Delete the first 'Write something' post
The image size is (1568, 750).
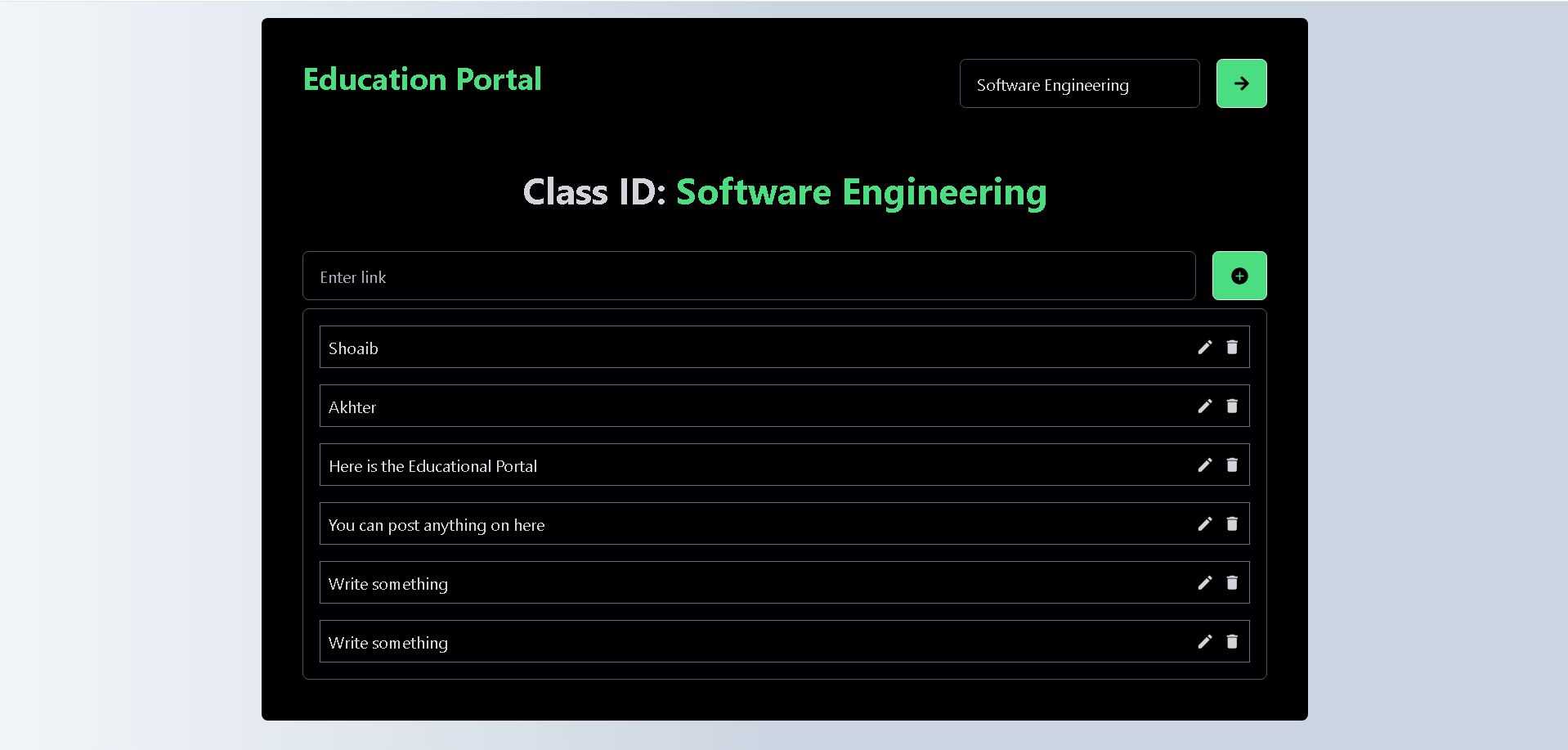click(x=1232, y=582)
